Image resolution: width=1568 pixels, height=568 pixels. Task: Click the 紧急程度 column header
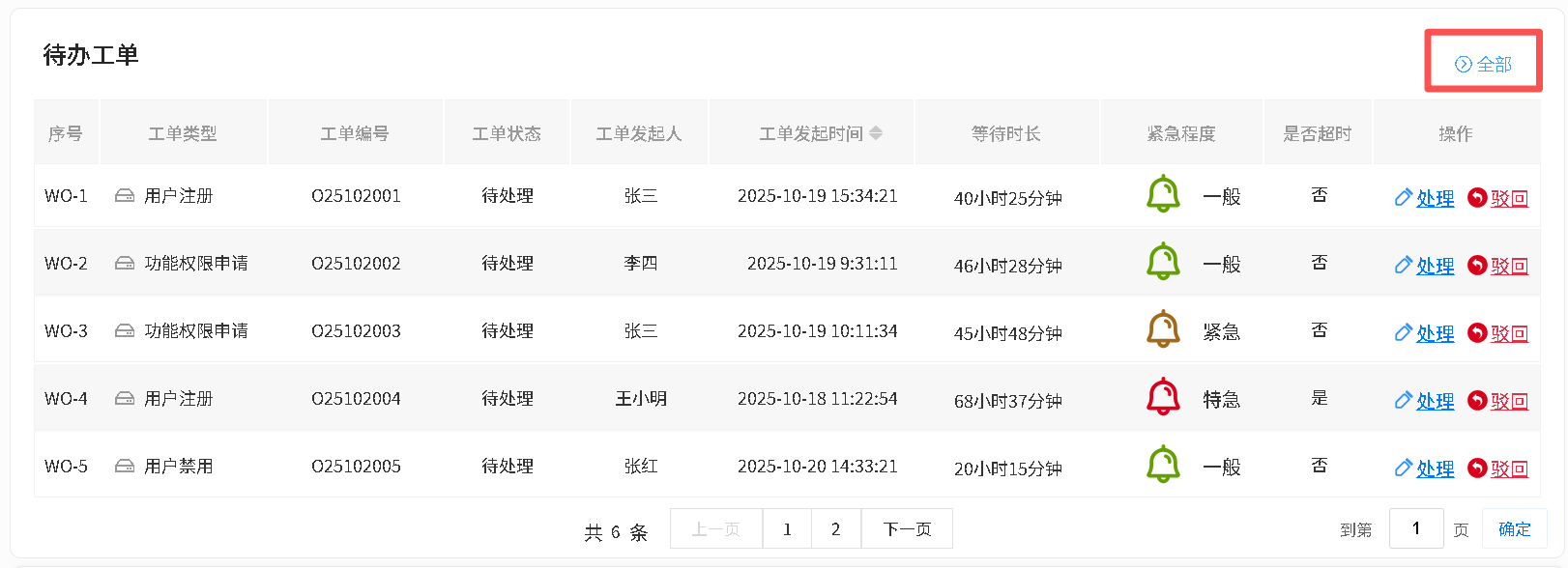(1181, 133)
